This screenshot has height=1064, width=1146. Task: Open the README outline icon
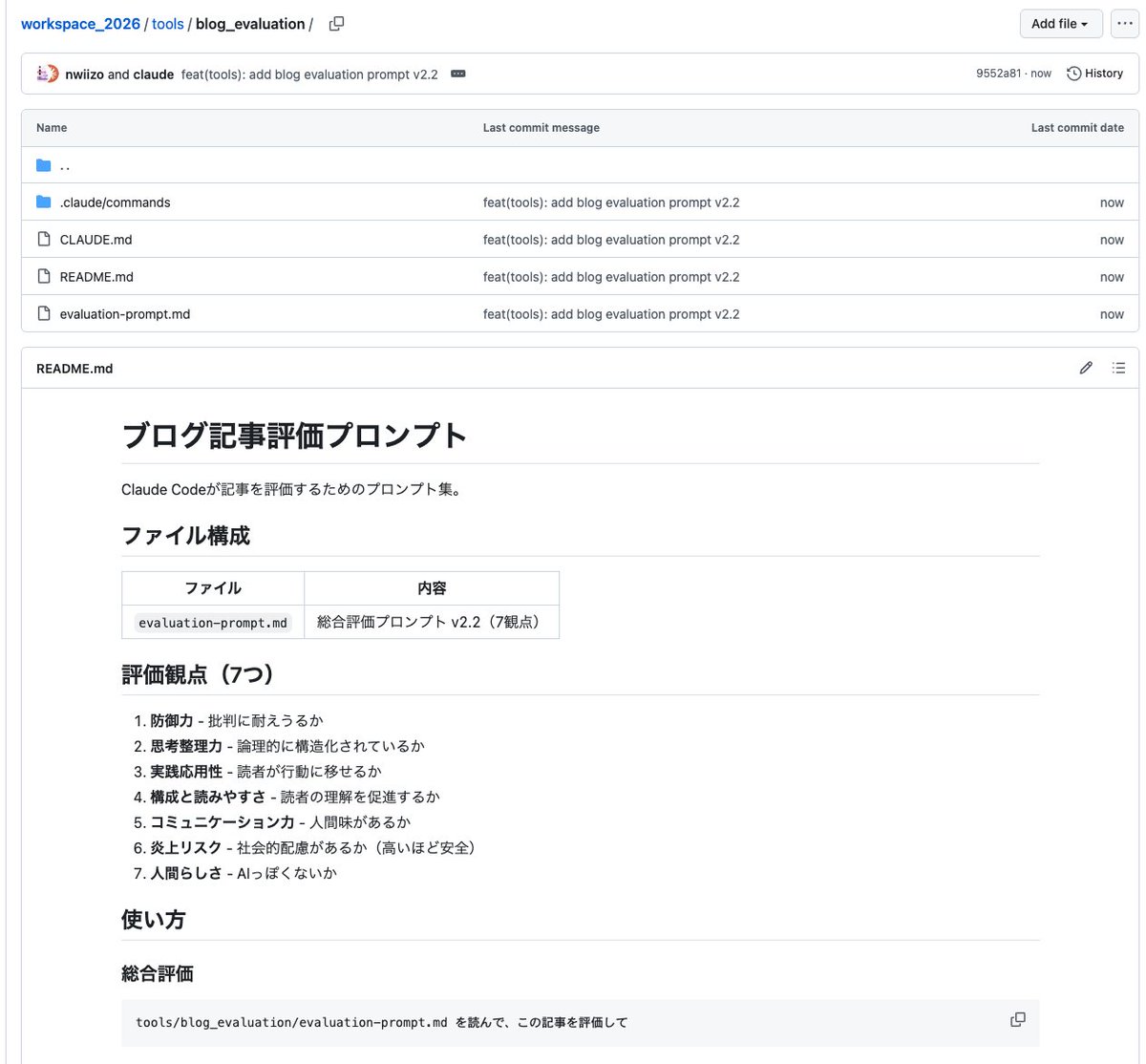1118,368
